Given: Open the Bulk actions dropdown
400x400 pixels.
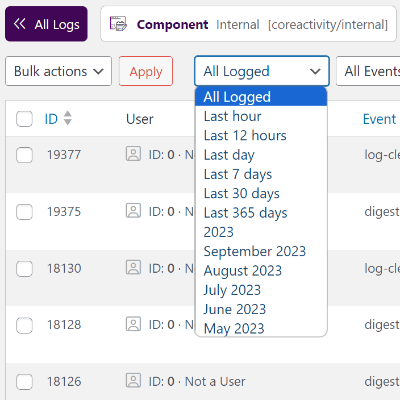Looking at the screenshot, I should click(58, 71).
